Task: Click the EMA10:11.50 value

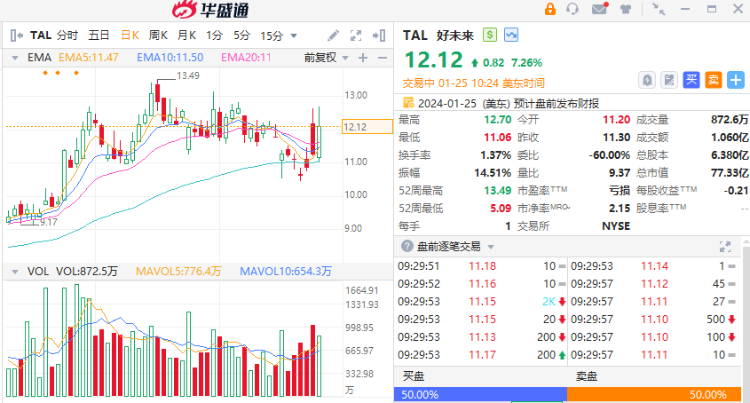Action: pos(170,58)
